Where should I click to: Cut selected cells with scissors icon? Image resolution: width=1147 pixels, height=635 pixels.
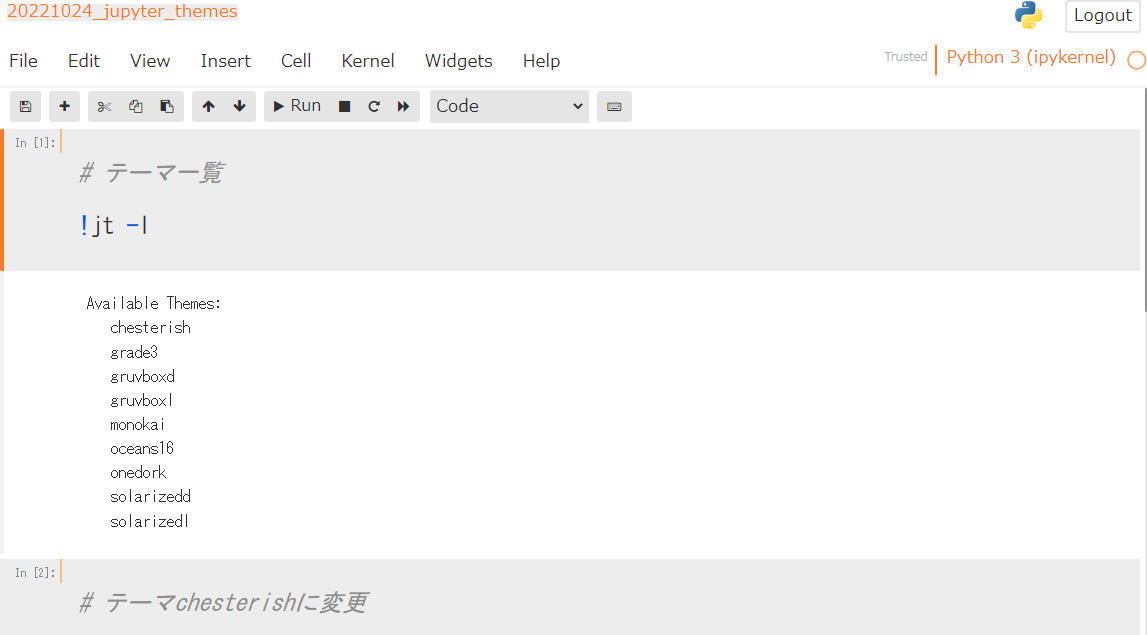104,107
